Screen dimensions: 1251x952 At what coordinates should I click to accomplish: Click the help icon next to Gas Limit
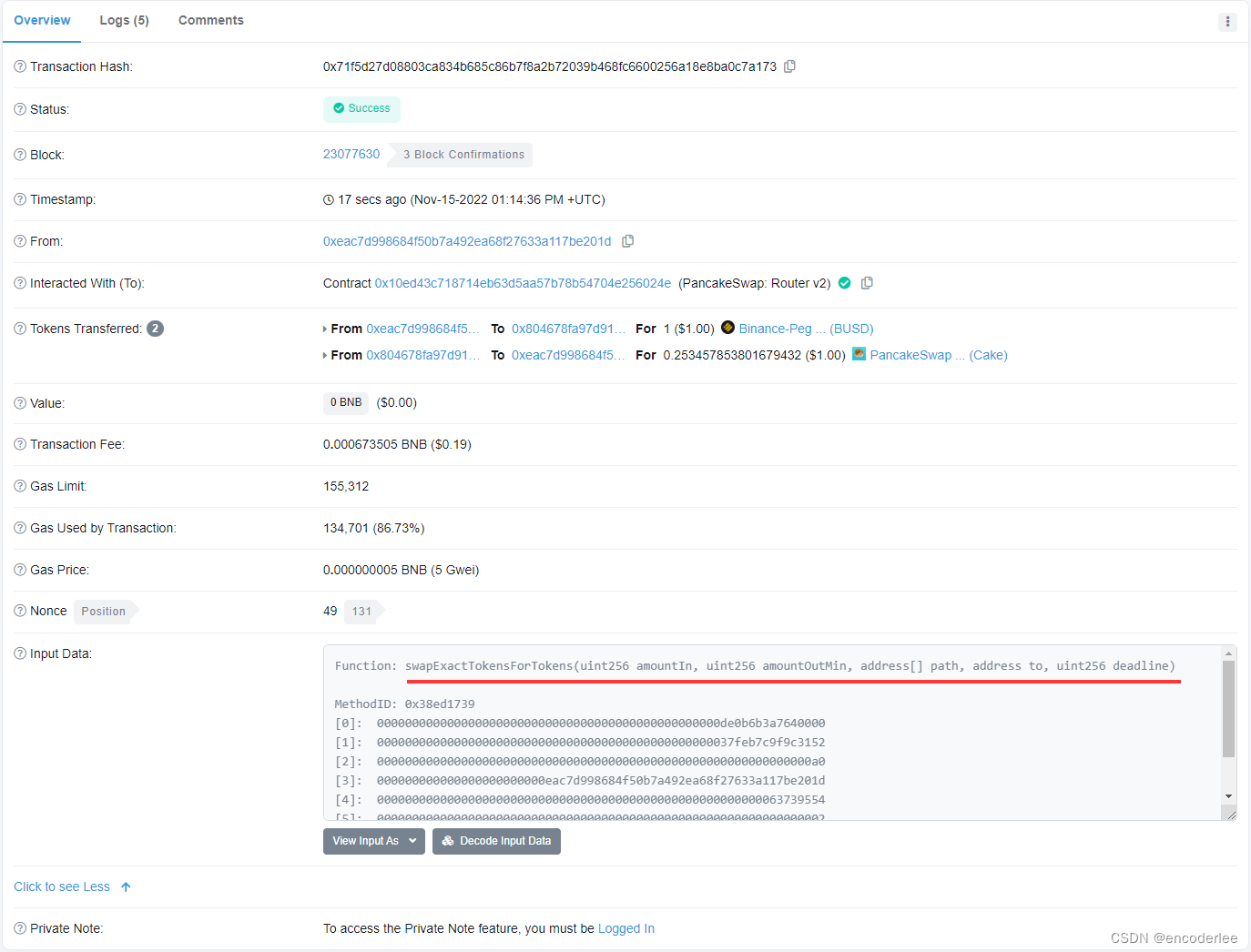20,486
